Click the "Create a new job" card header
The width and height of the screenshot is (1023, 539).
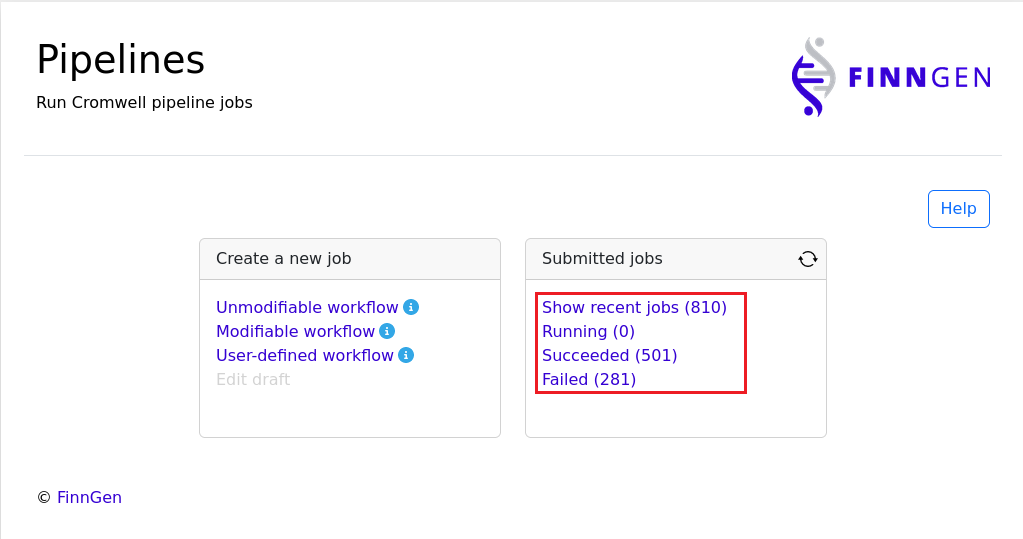coord(284,258)
